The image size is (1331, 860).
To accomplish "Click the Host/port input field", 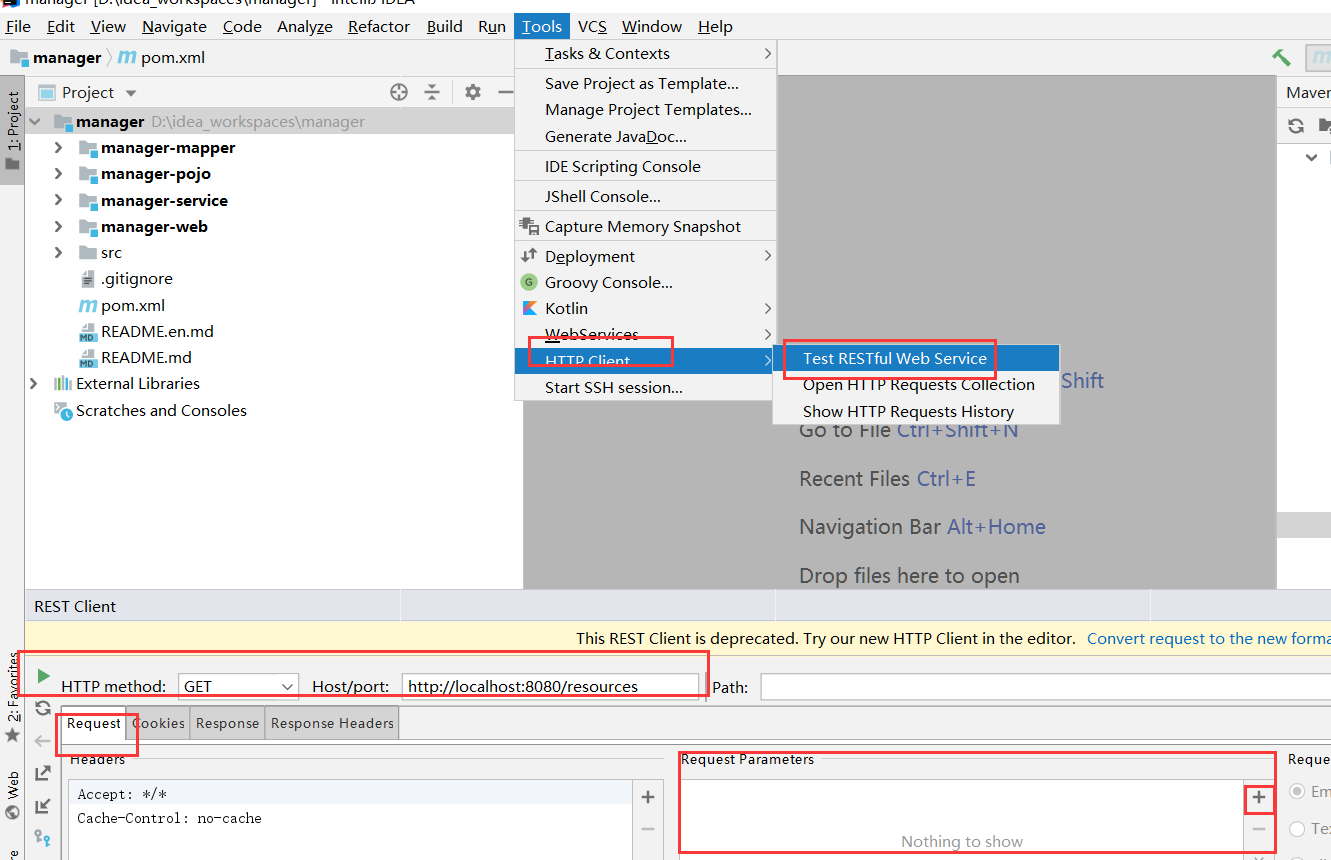I will [x=550, y=686].
